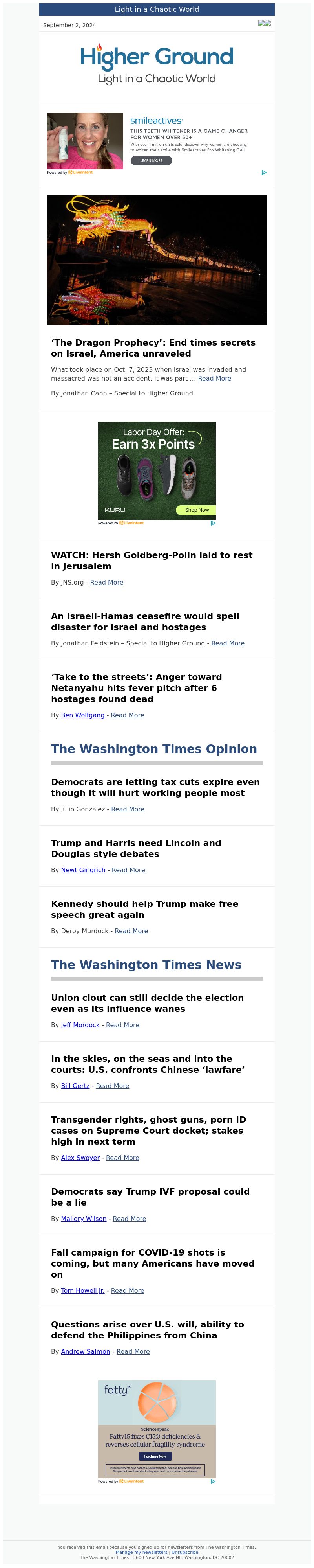Screen dimensions: 314x1568
Task: Open Bill Gertz author page
Action: point(75,1086)
